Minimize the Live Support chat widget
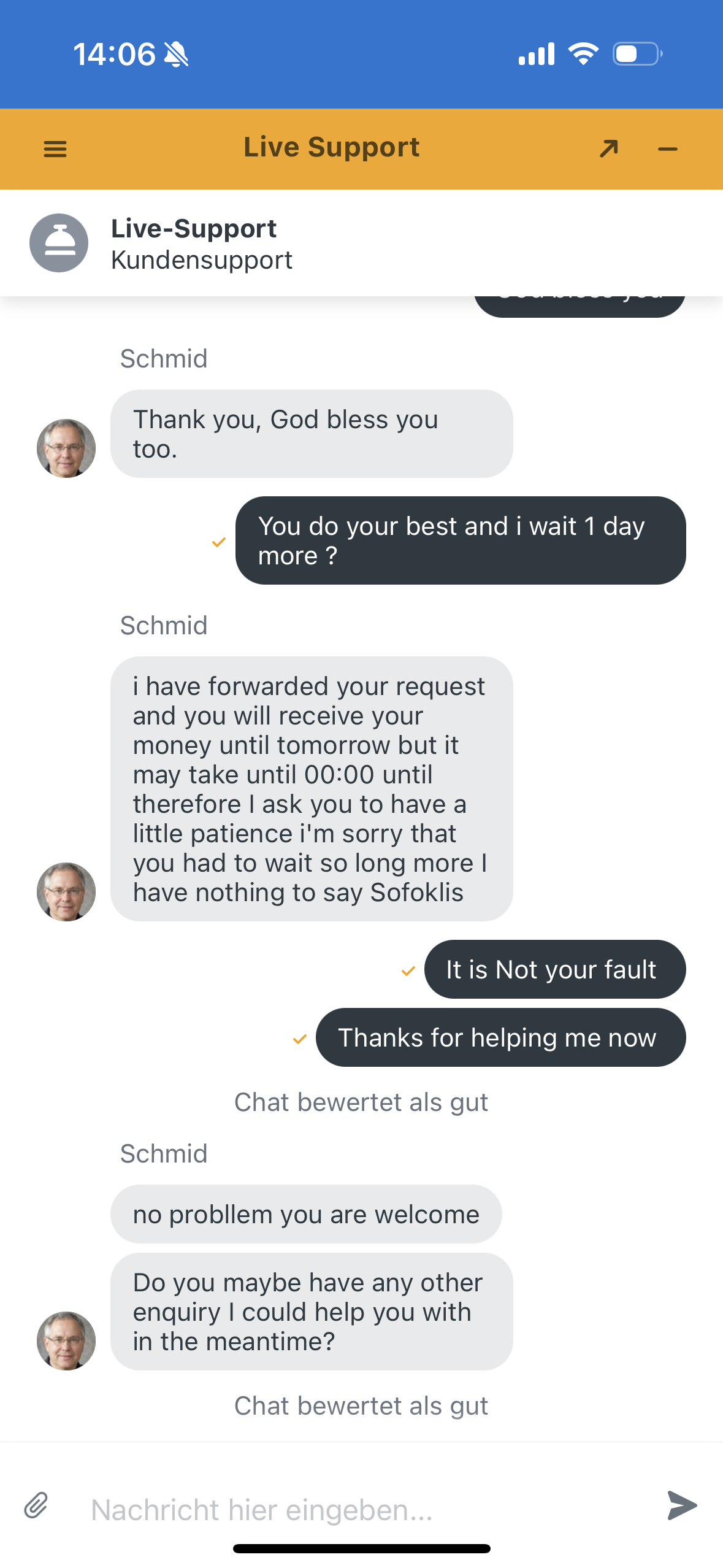Viewport: 723px width, 1568px height. (667, 149)
